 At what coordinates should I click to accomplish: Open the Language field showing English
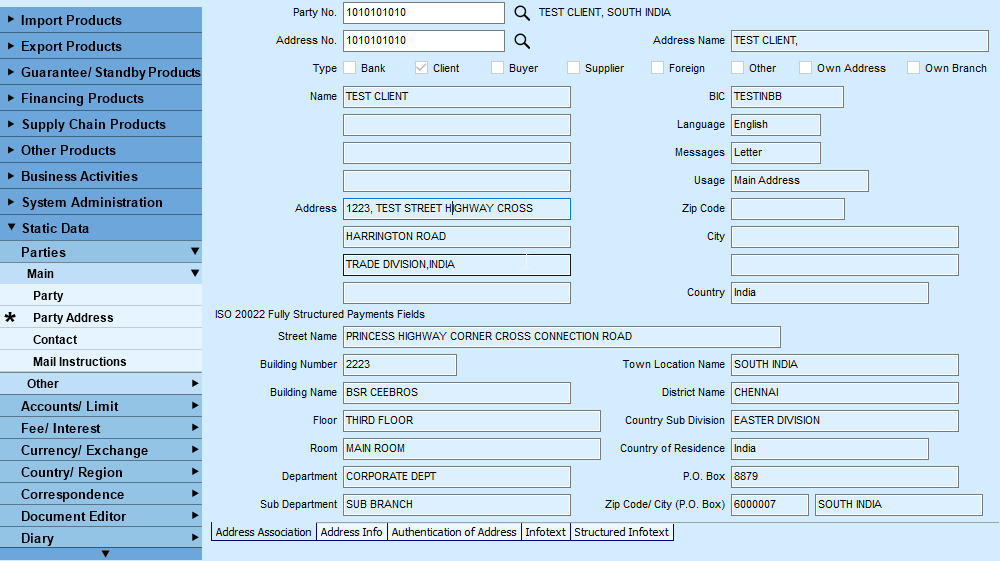[x=776, y=125]
